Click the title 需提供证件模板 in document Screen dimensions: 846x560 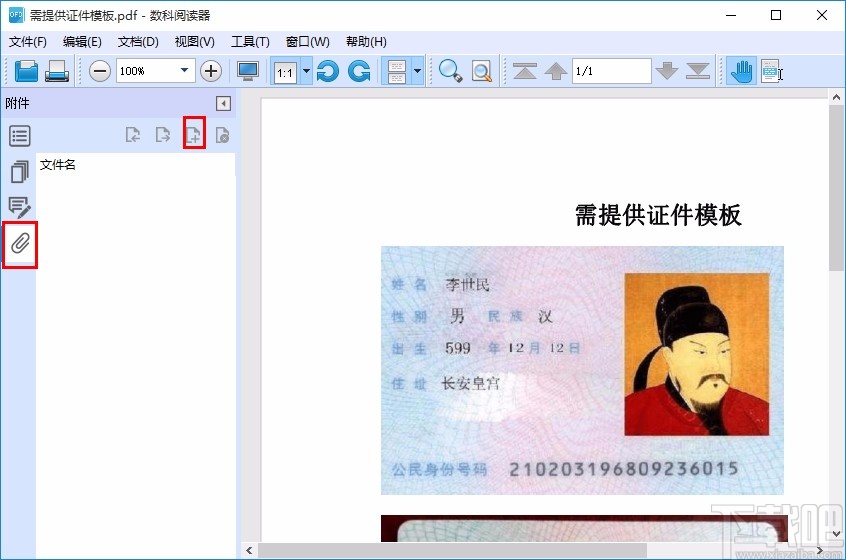pos(658,215)
